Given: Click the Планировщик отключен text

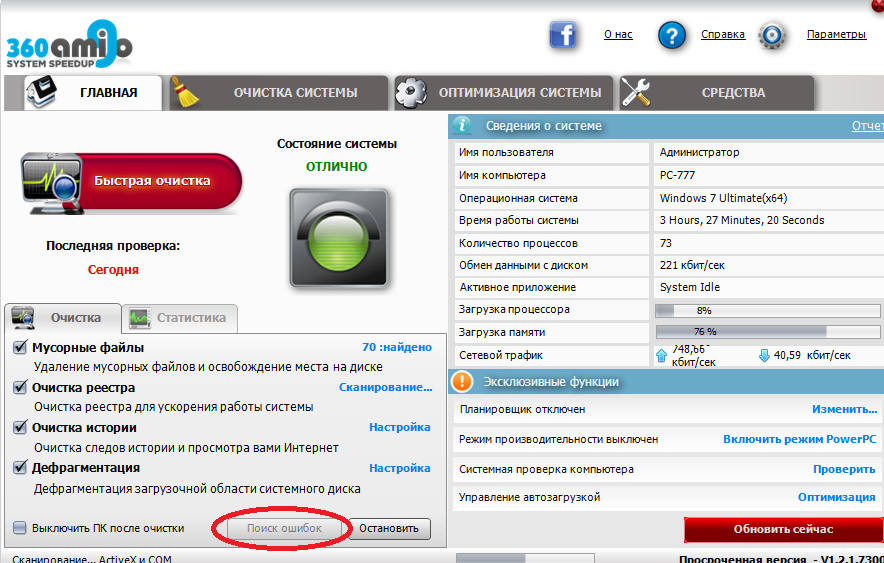Looking at the screenshot, I should [x=522, y=409].
